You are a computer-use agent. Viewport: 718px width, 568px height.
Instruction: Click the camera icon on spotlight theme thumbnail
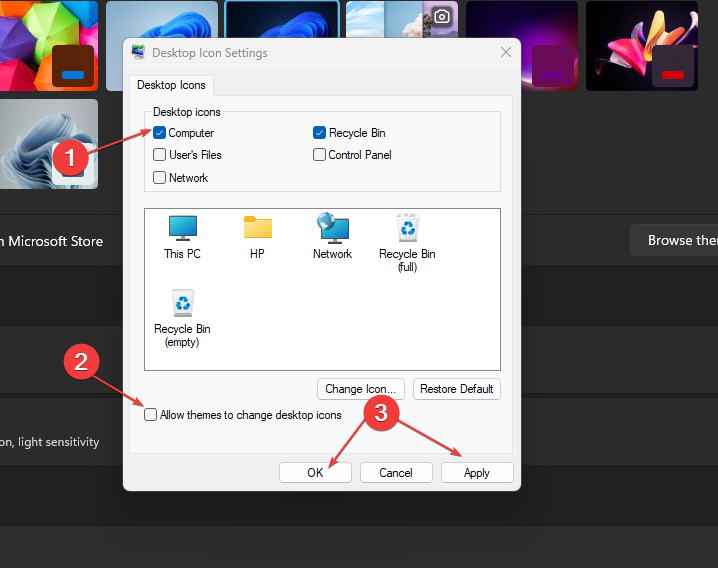(x=441, y=17)
